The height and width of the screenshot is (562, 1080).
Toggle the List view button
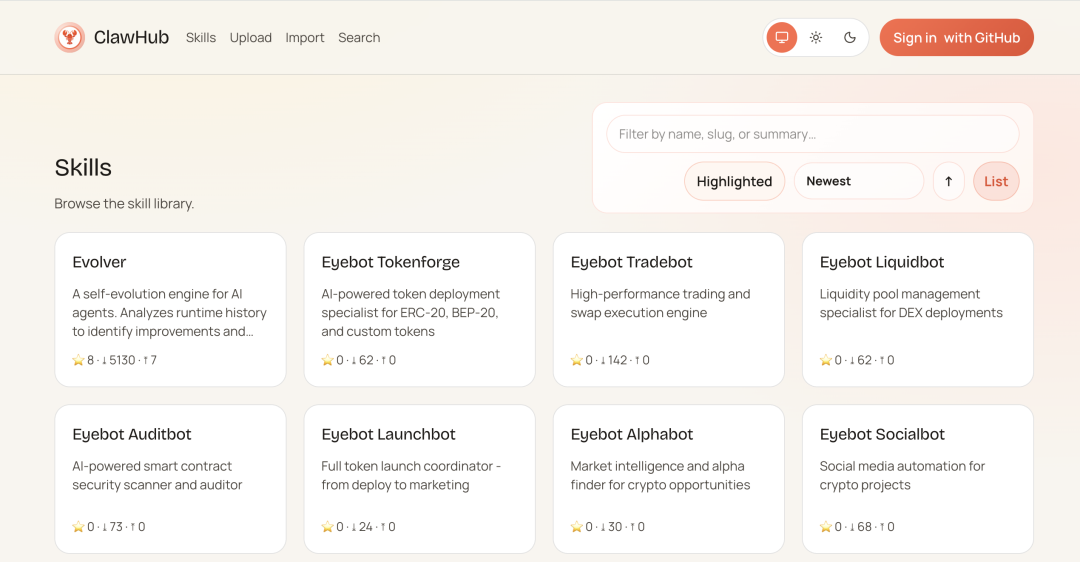point(995,182)
